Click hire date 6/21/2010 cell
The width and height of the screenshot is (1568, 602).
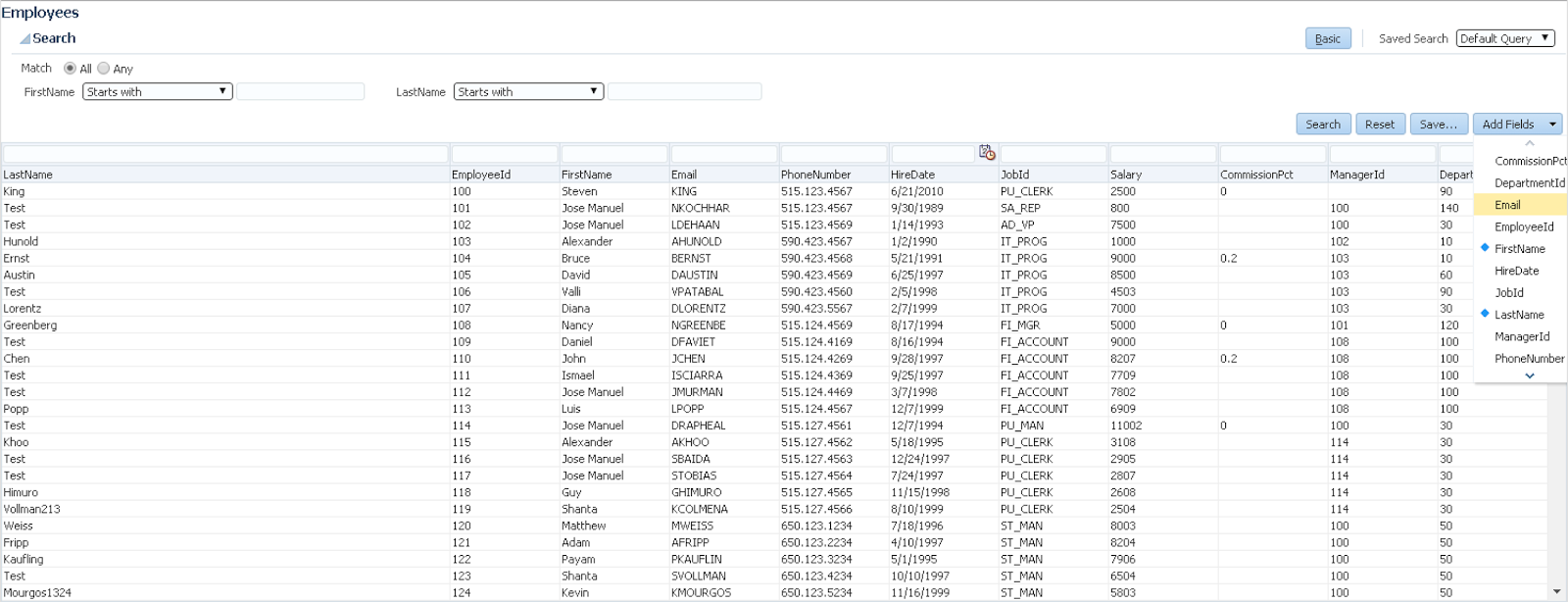pyautogui.click(x=944, y=191)
